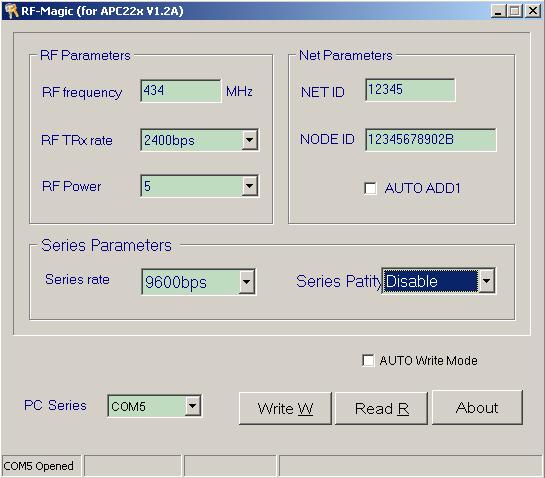Click the RF Power value 5
545x478 pixels.
click(147, 186)
